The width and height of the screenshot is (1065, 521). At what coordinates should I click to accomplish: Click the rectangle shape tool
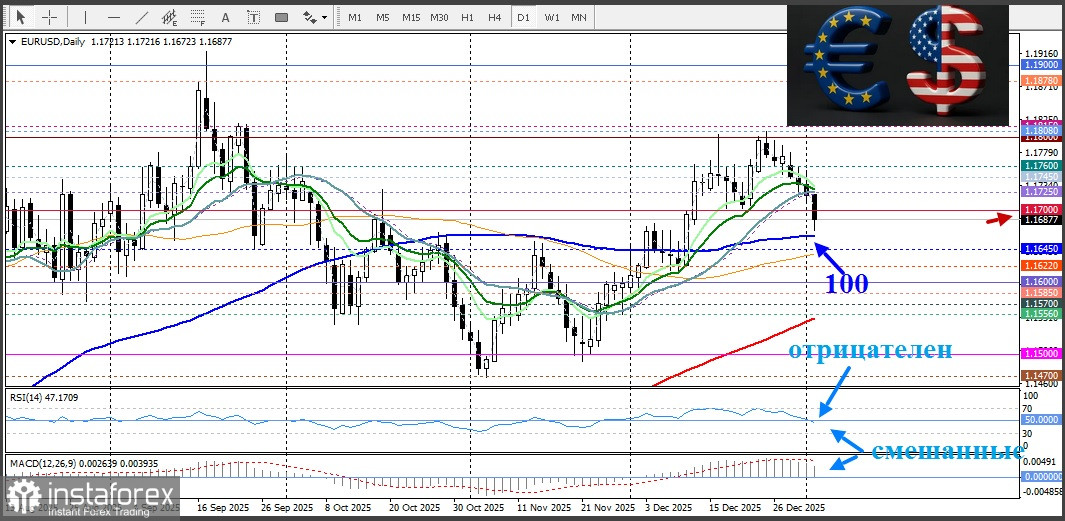[281, 17]
